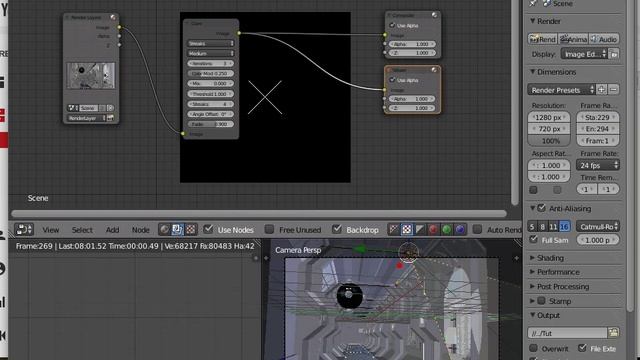Select the Material nodes tree type icon
The width and height of the screenshot is (640, 360).
tap(164, 229)
